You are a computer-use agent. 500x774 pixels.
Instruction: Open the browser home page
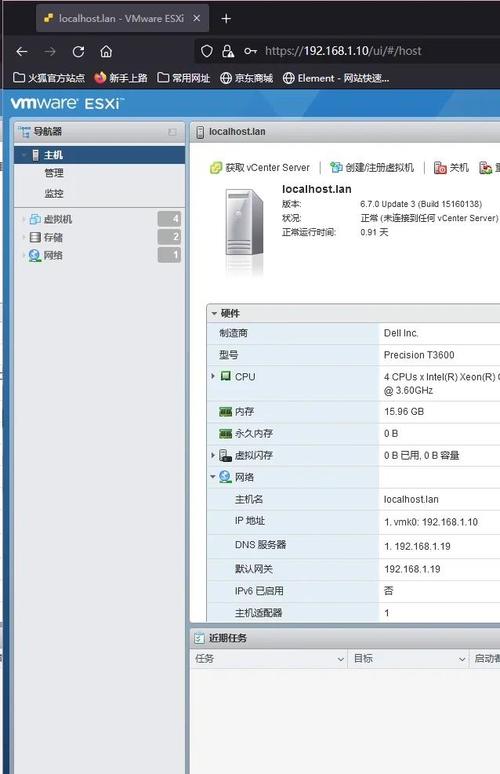(106, 51)
